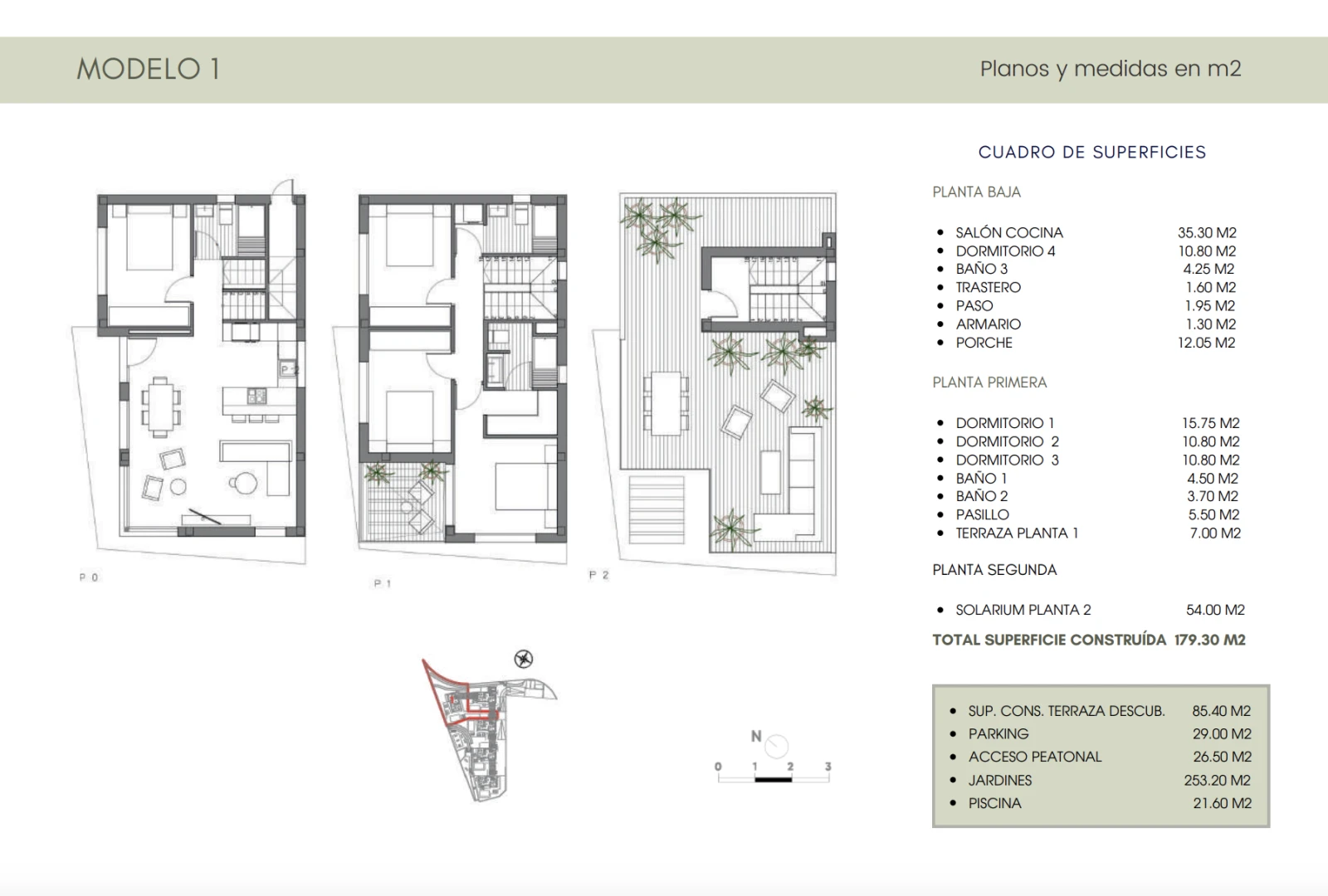Image resolution: width=1328 pixels, height=896 pixels.
Task: Click the round coffee table in the P0 living room
Action: 244,482
